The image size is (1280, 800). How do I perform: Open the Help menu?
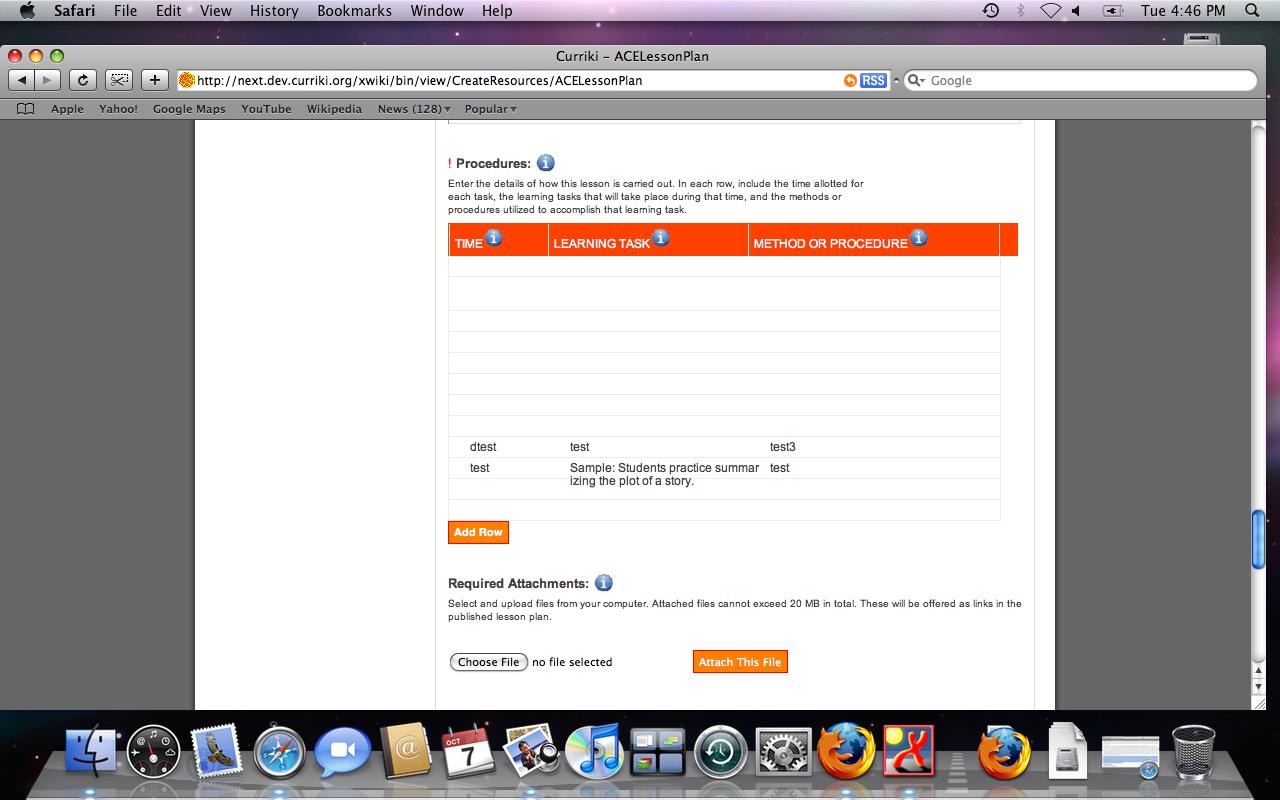[x=497, y=10]
